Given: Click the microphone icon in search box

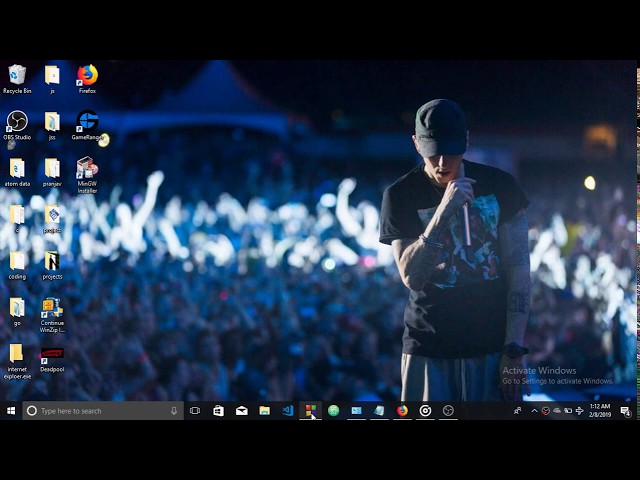Looking at the screenshot, I should tap(174, 411).
